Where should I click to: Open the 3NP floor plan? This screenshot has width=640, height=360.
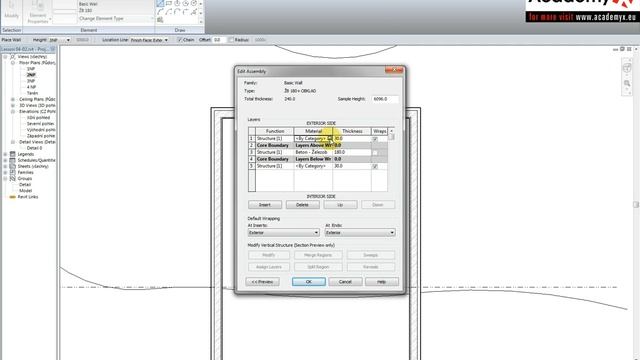tap(31, 81)
